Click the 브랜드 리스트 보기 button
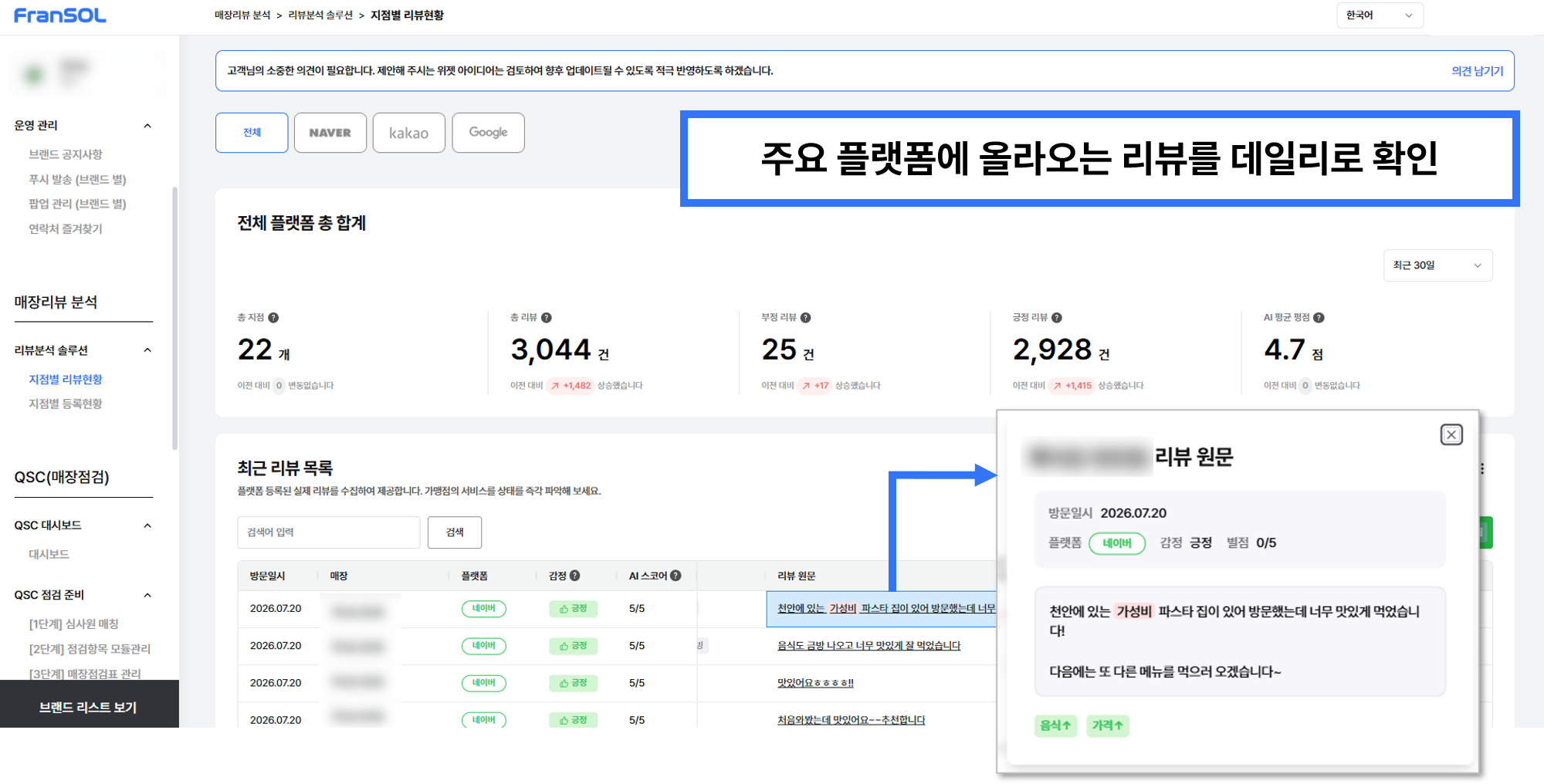This screenshot has width=1544, height=784. (x=88, y=707)
